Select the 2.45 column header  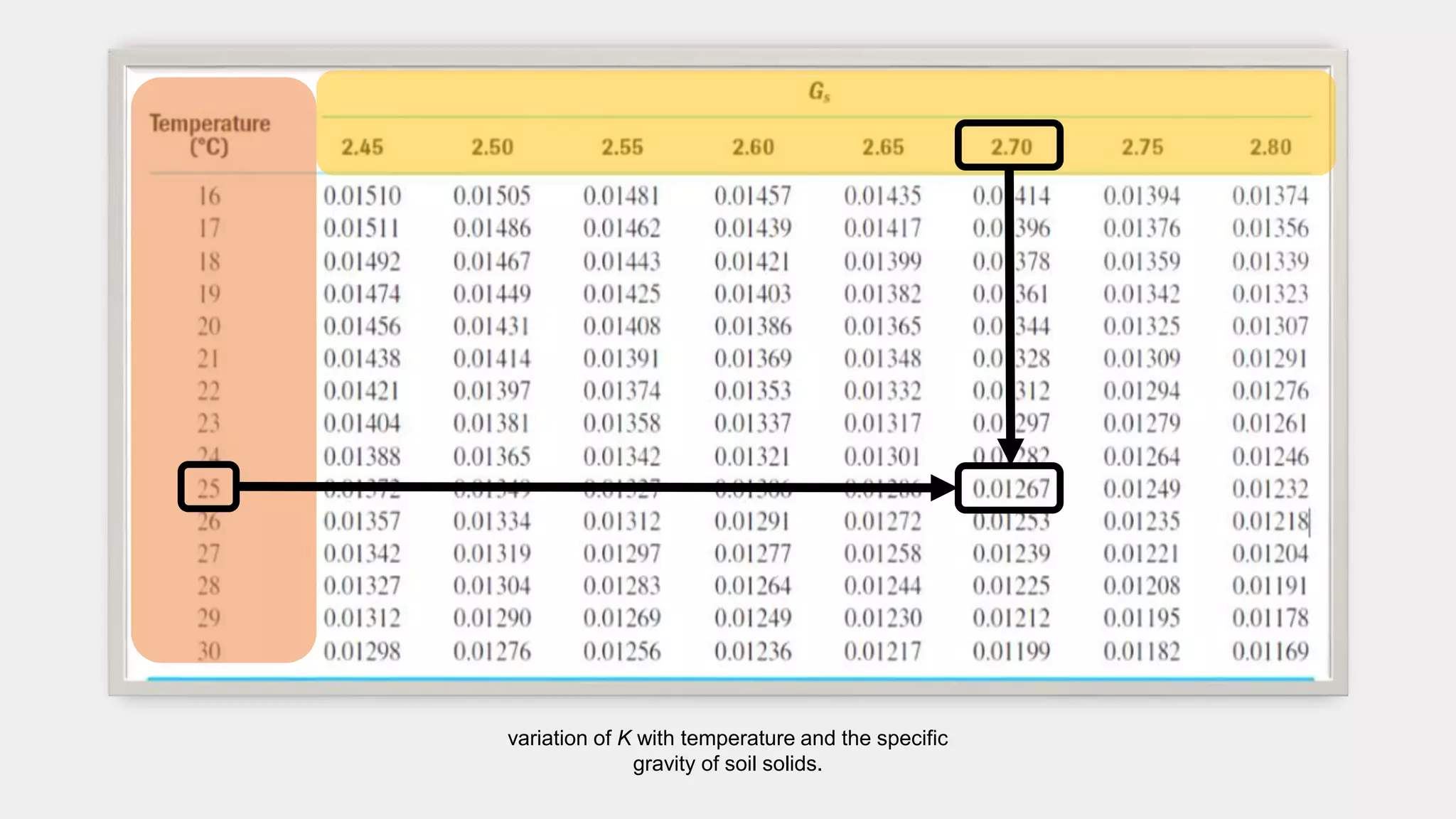tap(362, 147)
